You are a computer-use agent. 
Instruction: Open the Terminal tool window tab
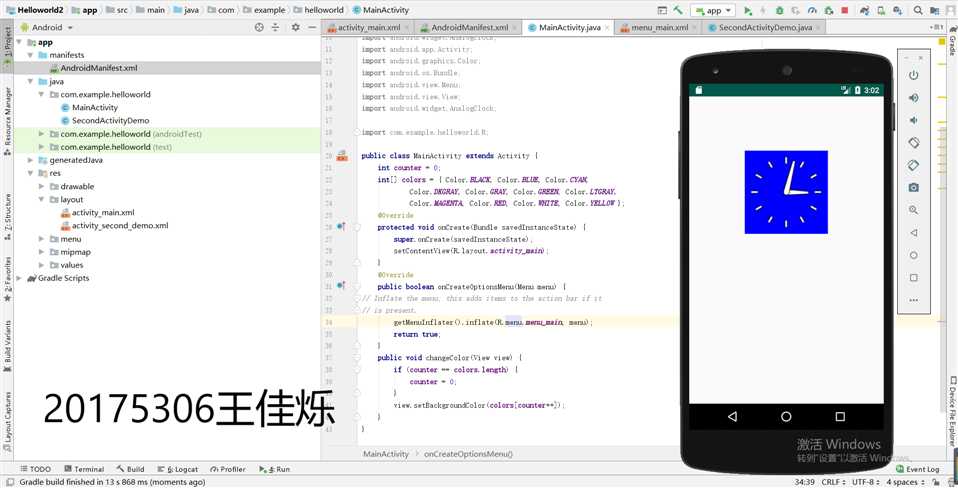tap(84, 469)
